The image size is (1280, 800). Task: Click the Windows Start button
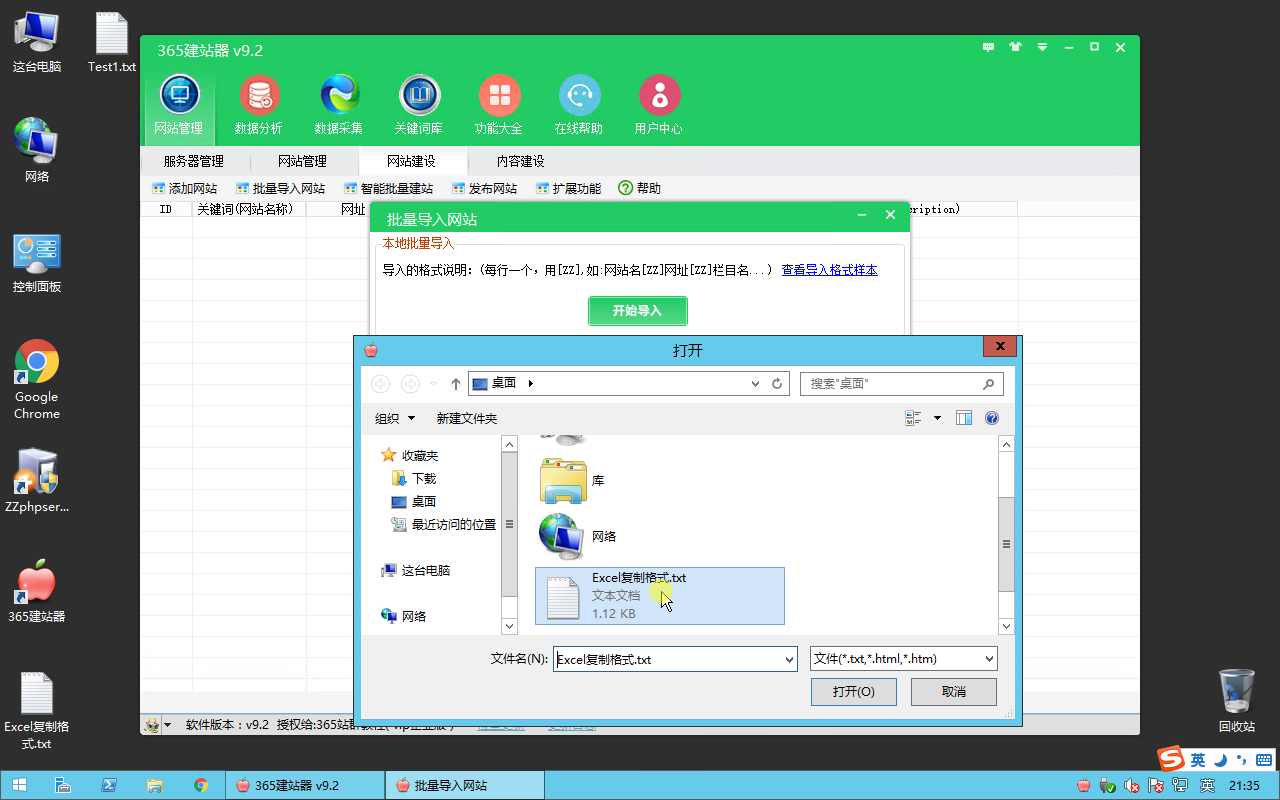[x=19, y=785]
